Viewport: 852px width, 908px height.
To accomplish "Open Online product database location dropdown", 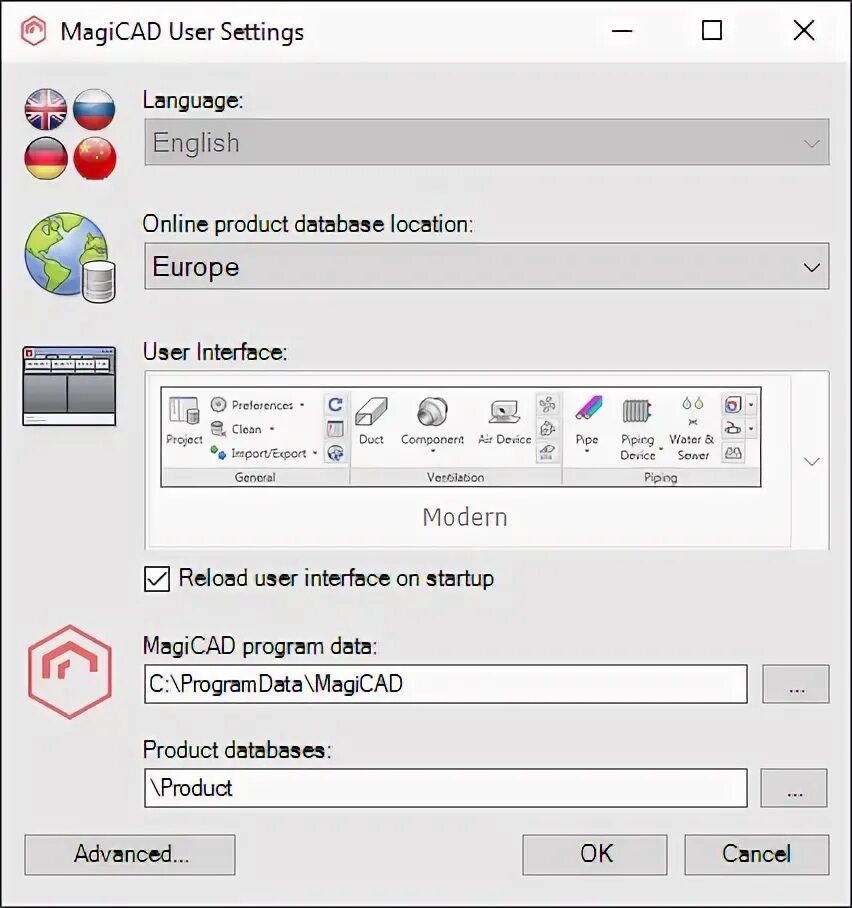I will [x=487, y=266].
